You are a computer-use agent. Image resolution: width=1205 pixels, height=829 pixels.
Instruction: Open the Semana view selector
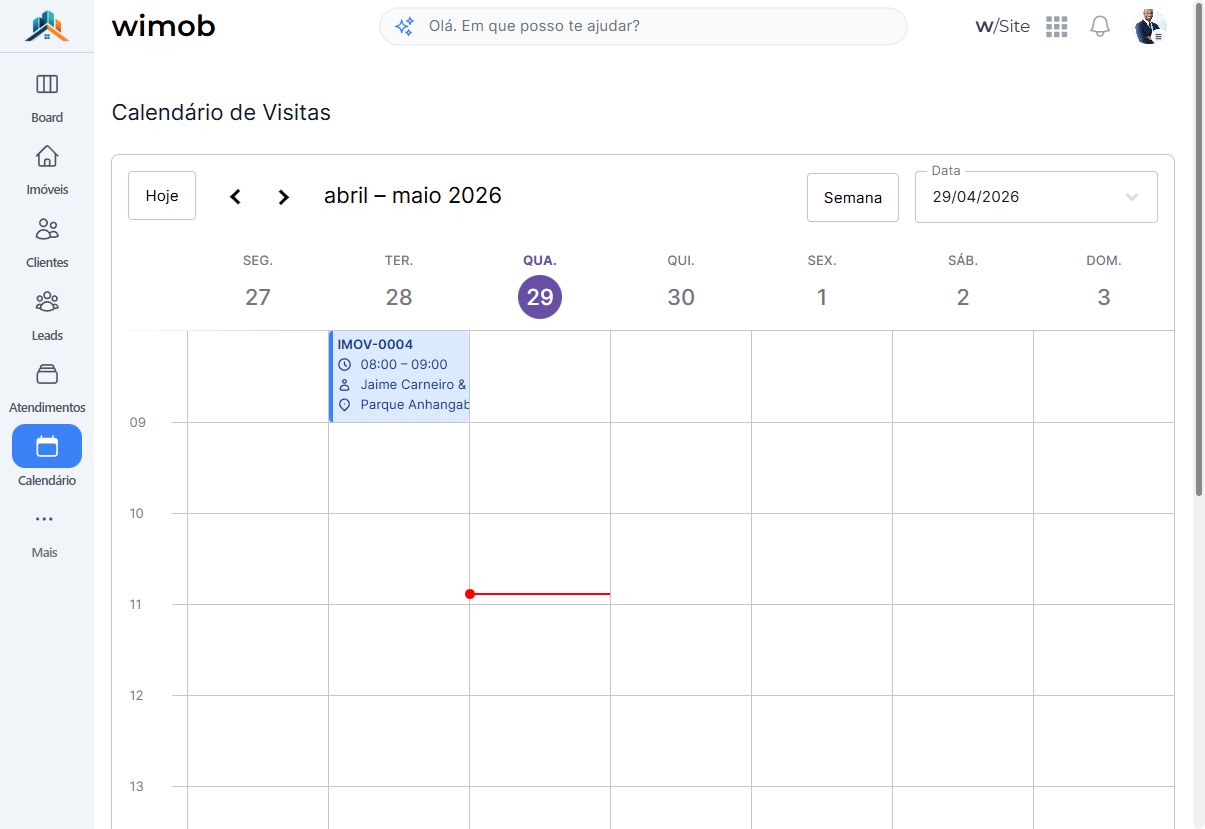[x=853, y=198]
